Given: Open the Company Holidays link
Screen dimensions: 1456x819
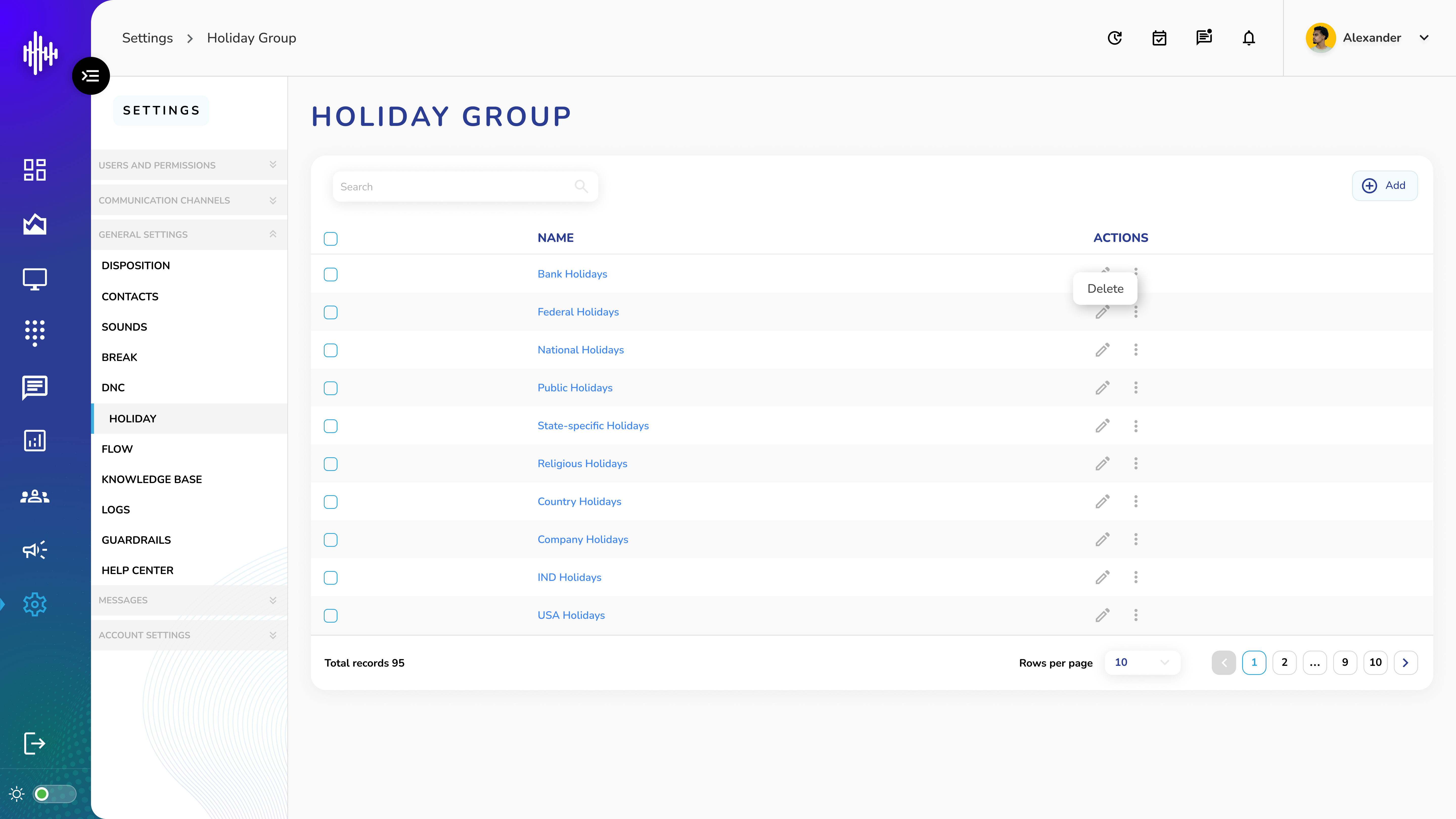Looking at the screenshot, I should [x=583, y=539].
